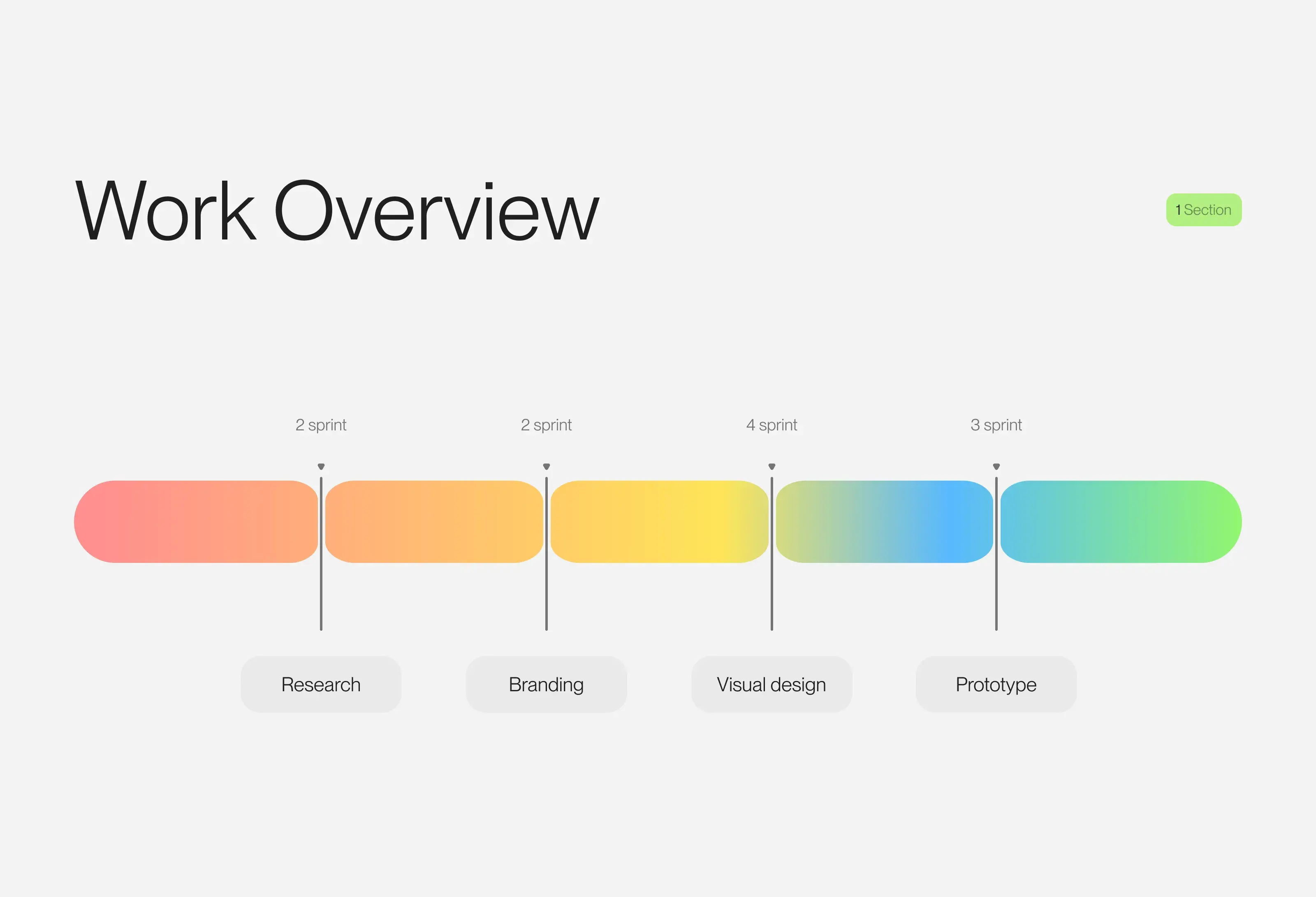Select the 2 sprint marker above Branding
The height and width of the screenshot is (897, 1316).
click(x=546, y=462)
